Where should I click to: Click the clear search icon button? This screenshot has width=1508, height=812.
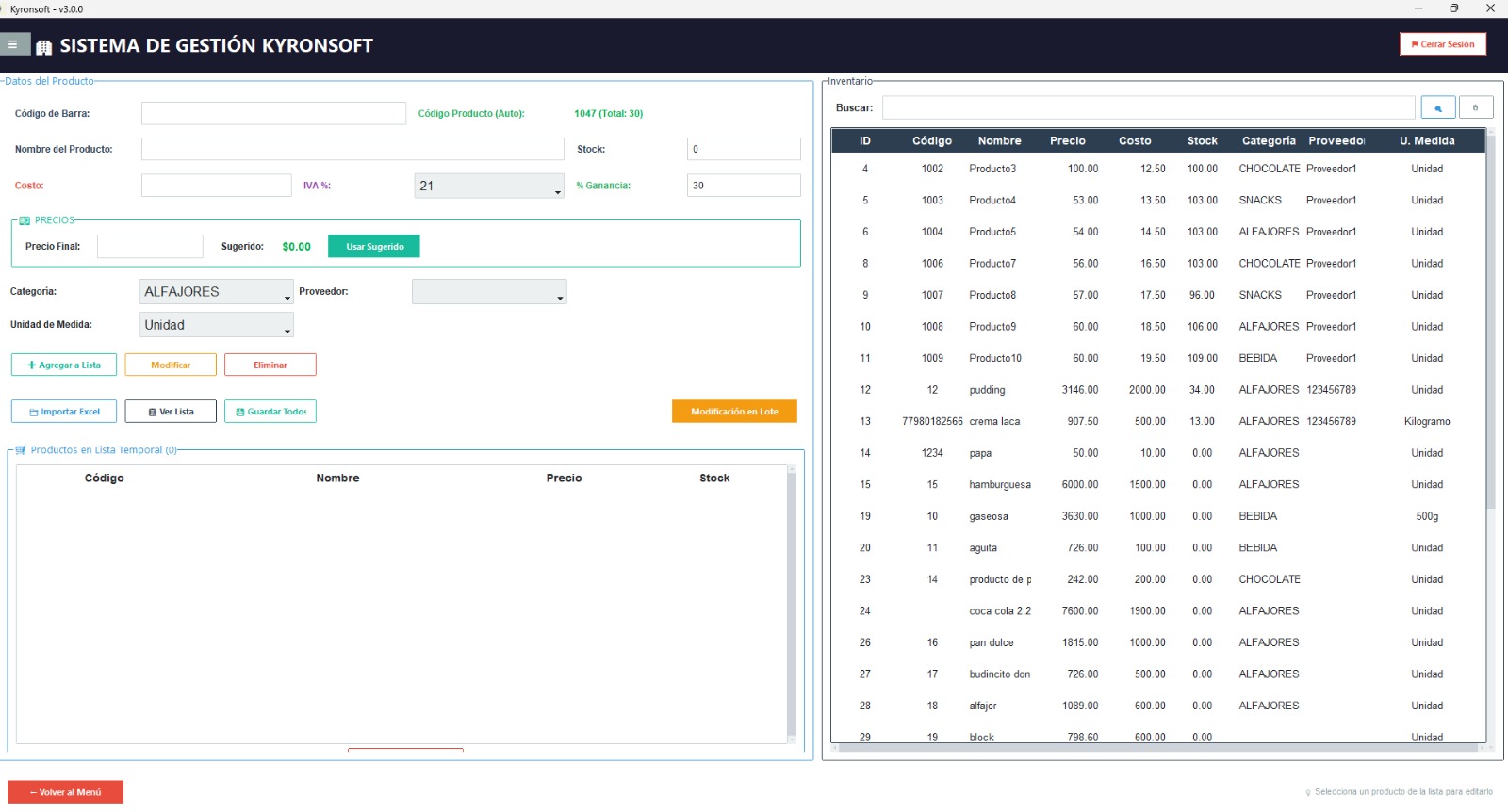1475,108
